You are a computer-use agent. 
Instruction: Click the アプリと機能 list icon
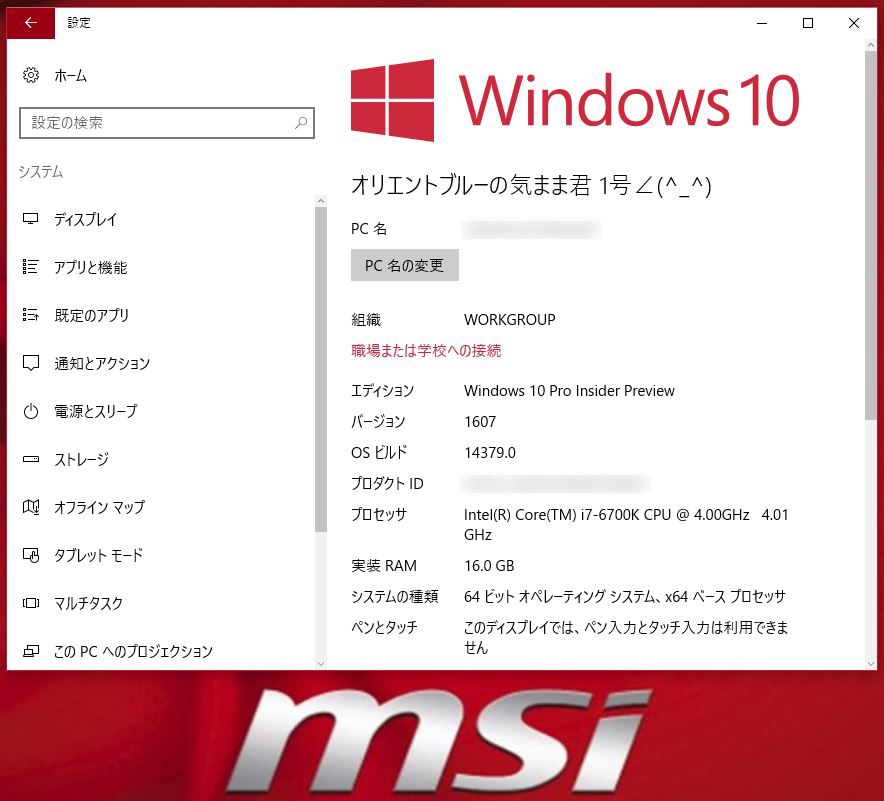[x=30, y=267]
